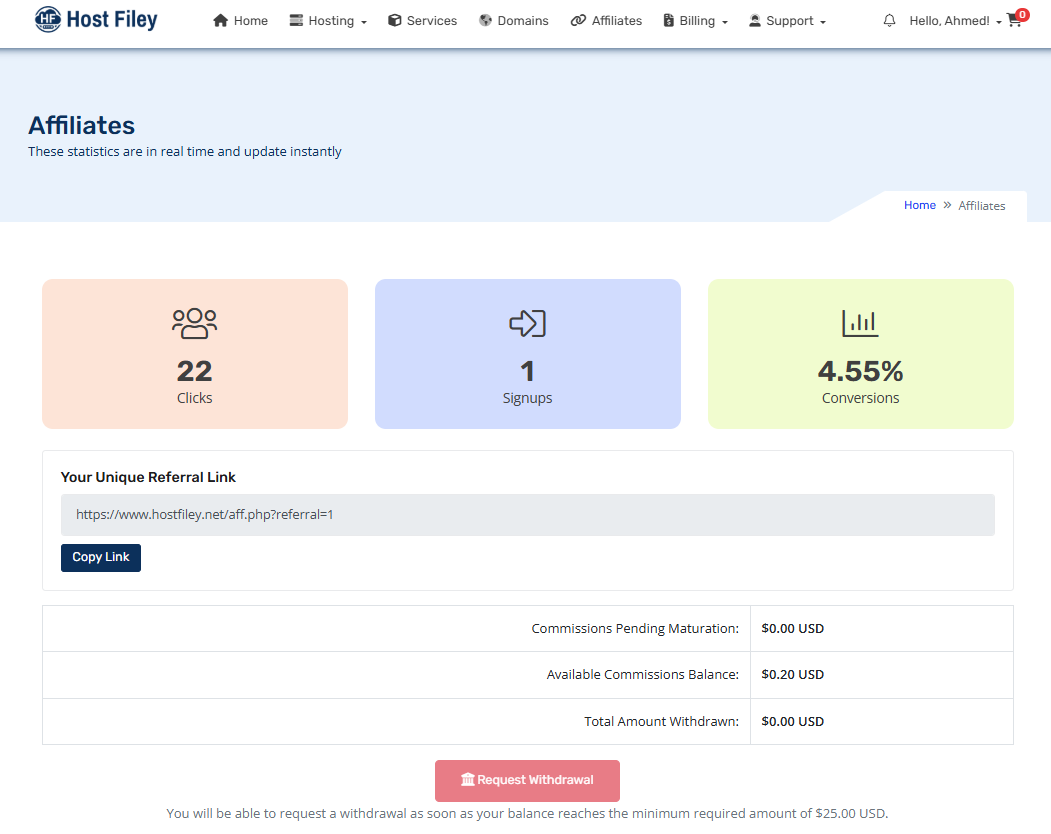Expand the Hosting dropdown menu
This screenshot has height=834, width=1051.
click(329, 21)
